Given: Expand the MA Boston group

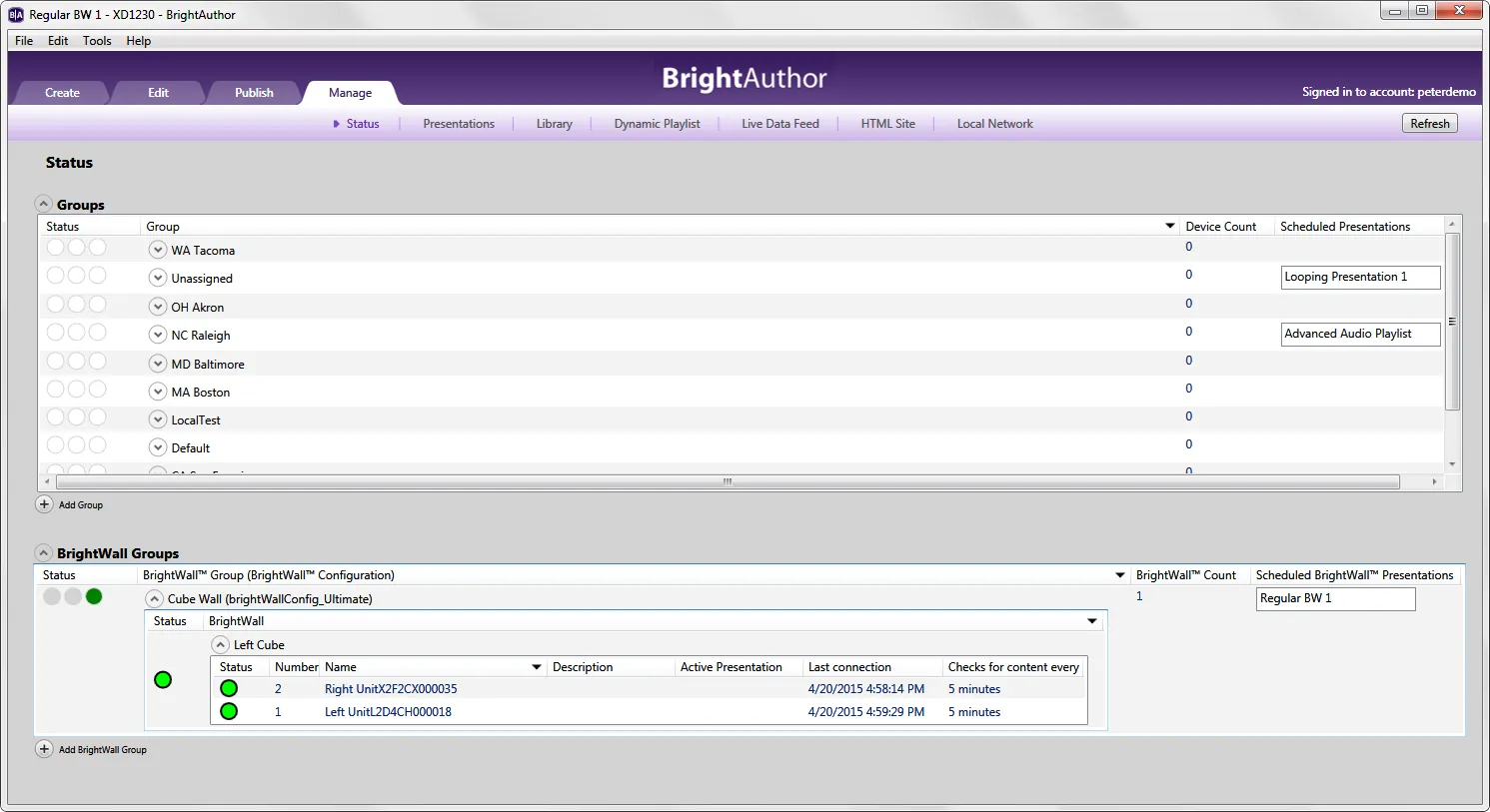Looking at the screenshot, I should (x=158, y=392).
